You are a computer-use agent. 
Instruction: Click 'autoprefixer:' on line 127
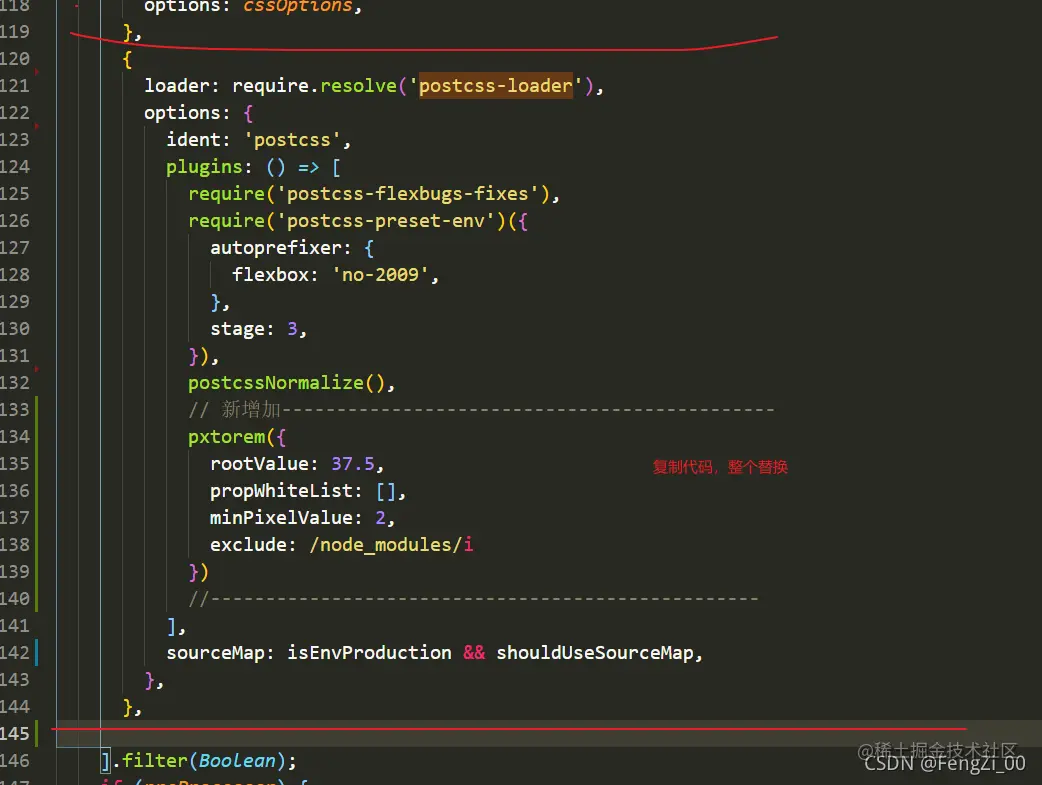click(280, 248)
